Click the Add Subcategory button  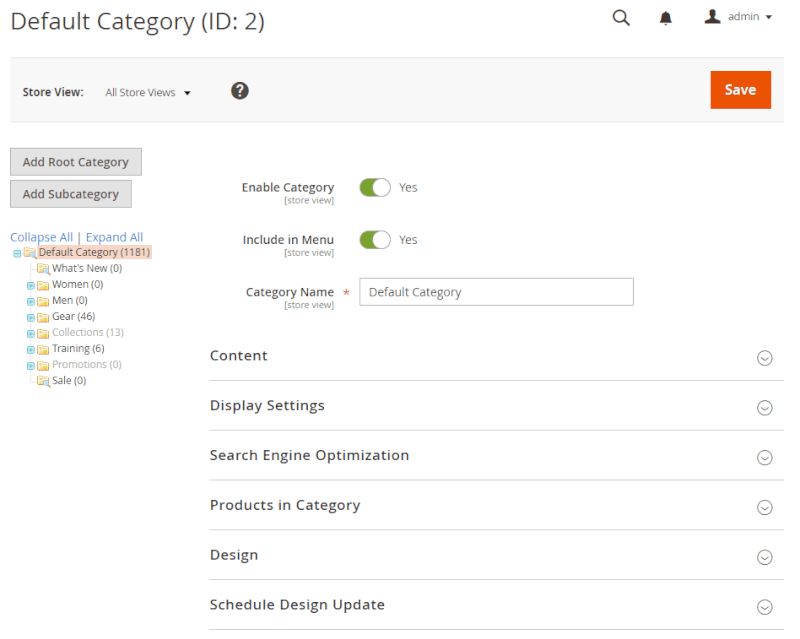[x=70, y=194]
